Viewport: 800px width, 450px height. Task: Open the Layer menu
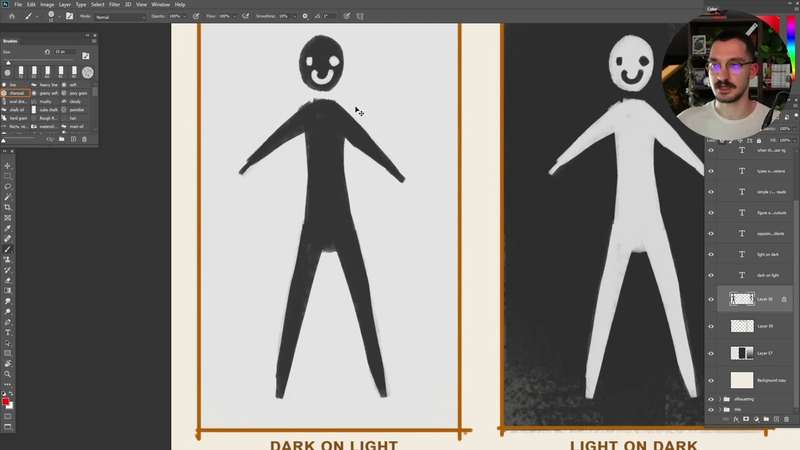pos(65,5)
